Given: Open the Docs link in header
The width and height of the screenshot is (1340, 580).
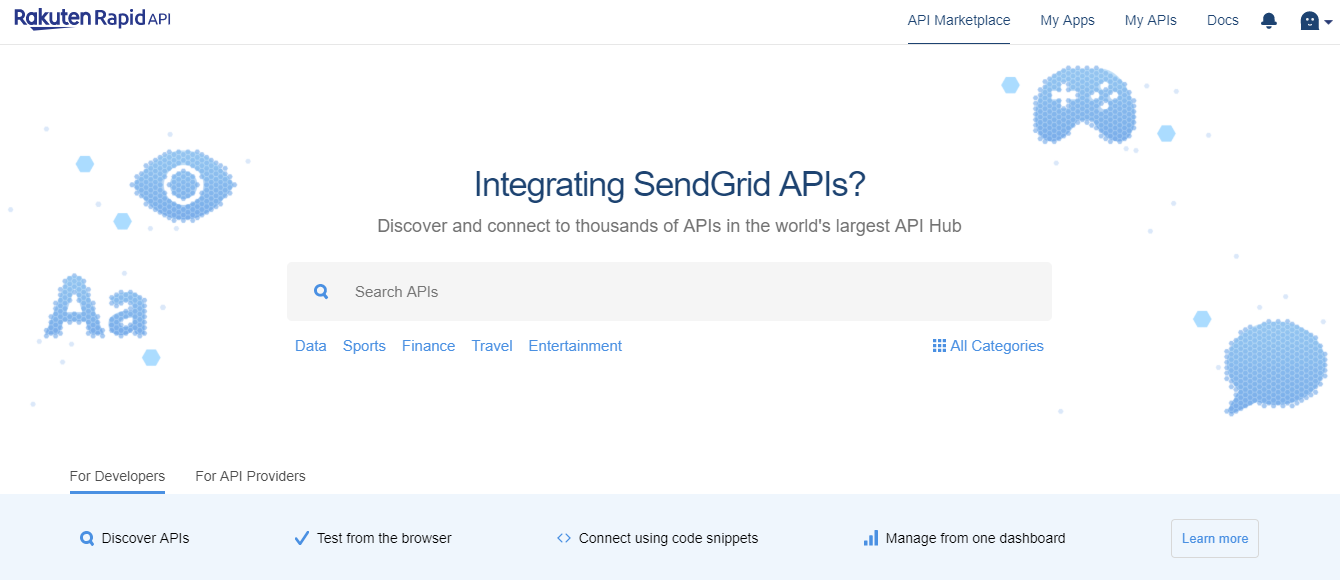Looking at the screenshot, I should pyautogui.click(x=1222, y=21).
